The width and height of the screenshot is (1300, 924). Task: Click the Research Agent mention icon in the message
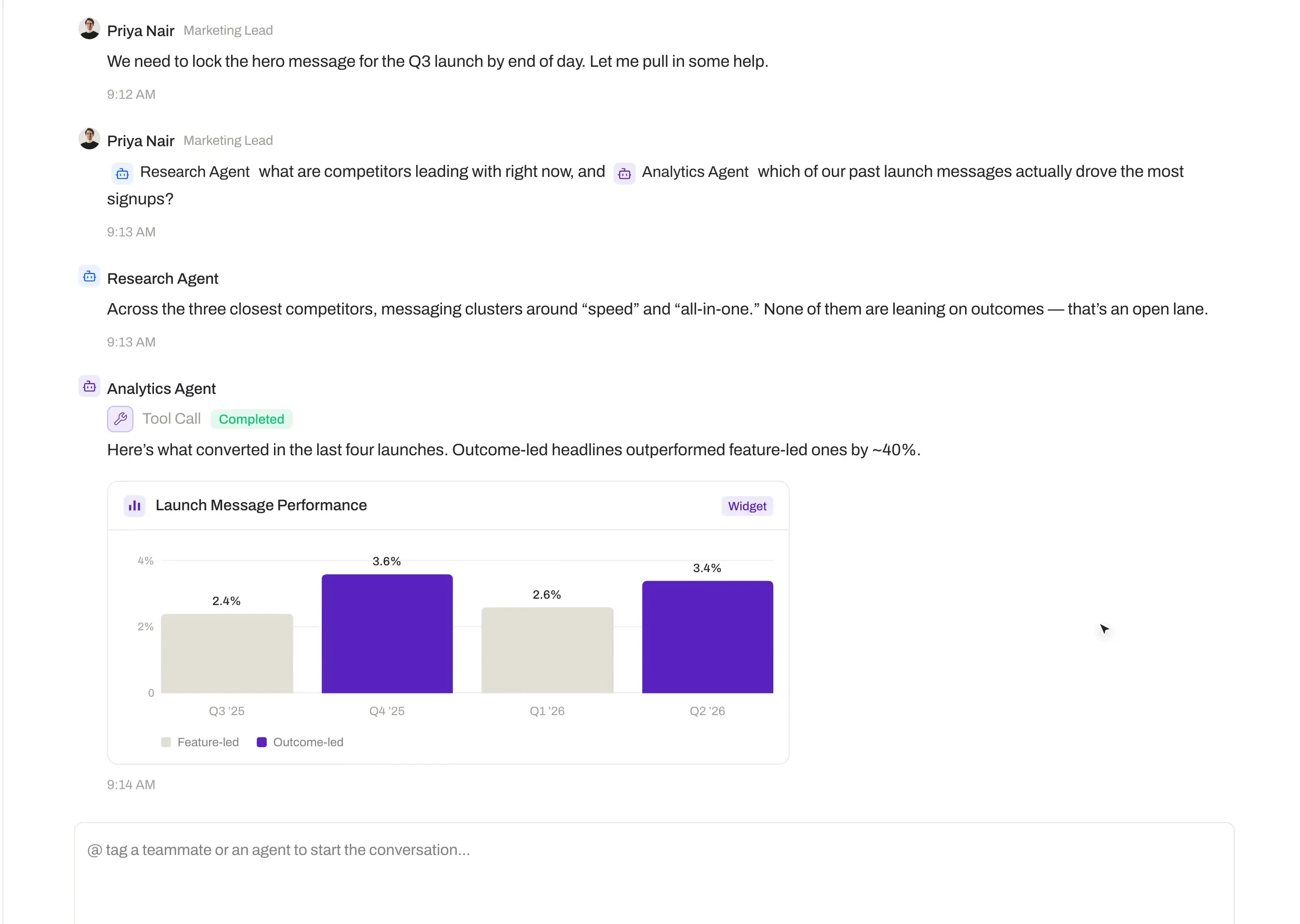[122, 173]
